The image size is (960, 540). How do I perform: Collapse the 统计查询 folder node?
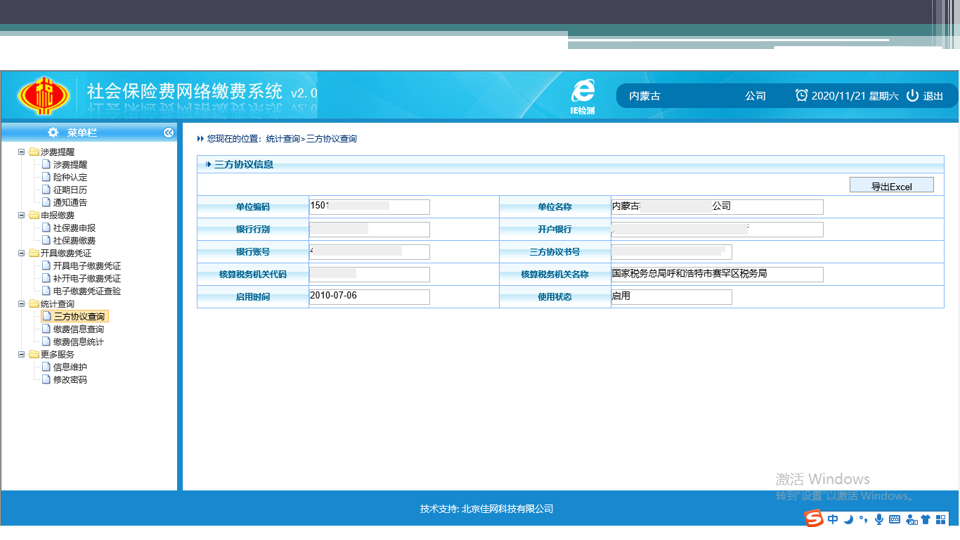[x=21, y=304]
